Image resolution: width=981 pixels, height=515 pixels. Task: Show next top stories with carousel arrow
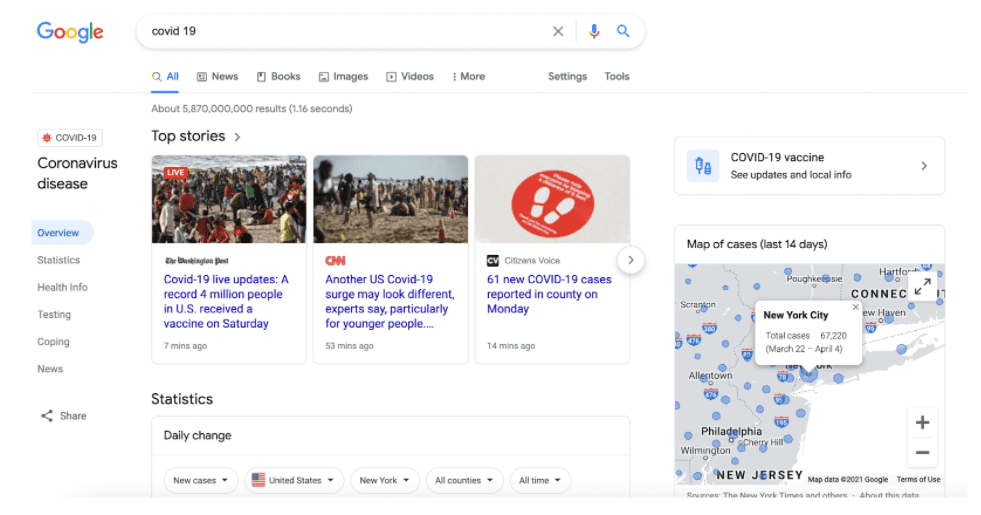tap(631, 260)
